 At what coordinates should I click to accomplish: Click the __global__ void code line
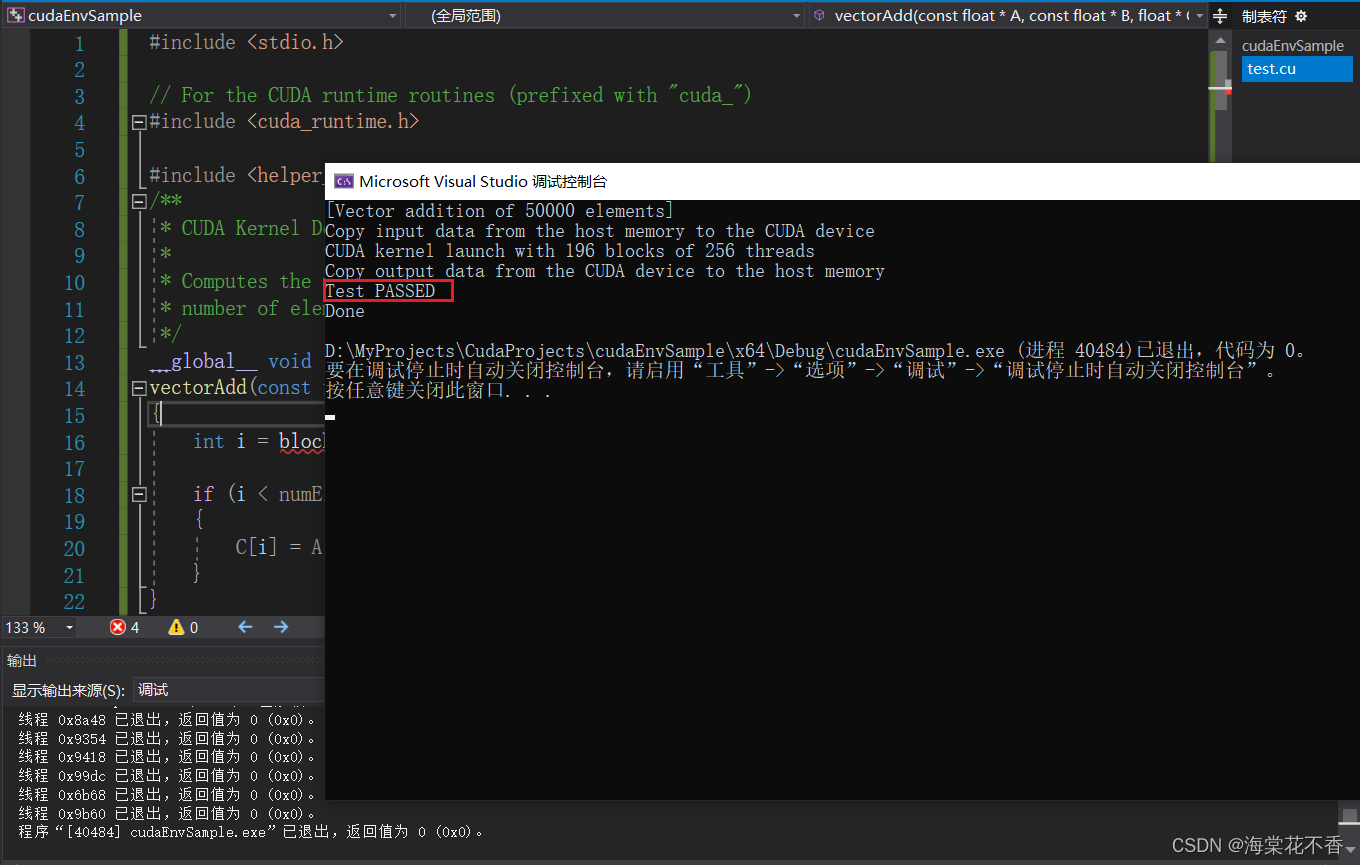coord(231,361)
